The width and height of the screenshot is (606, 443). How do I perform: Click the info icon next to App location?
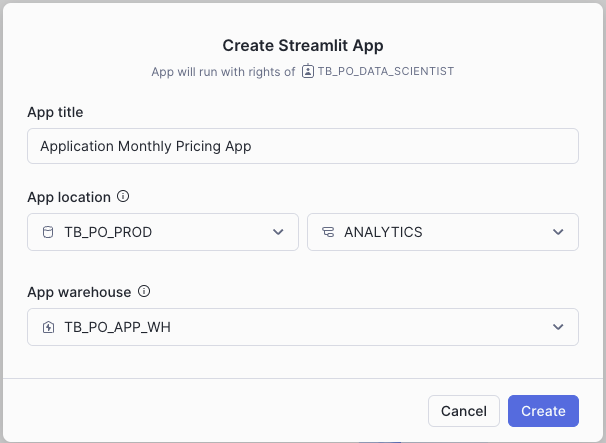tap(123, 197)
